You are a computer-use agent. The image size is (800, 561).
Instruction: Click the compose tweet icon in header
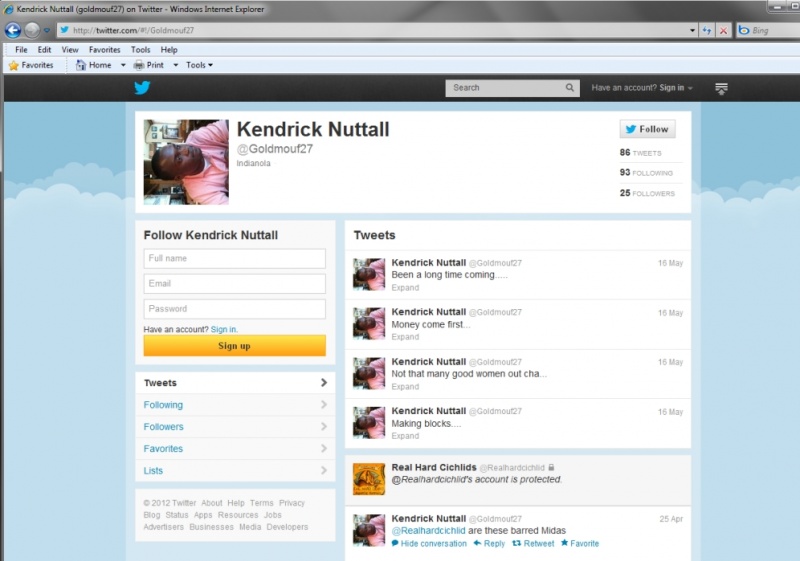[x=721, y=88]
